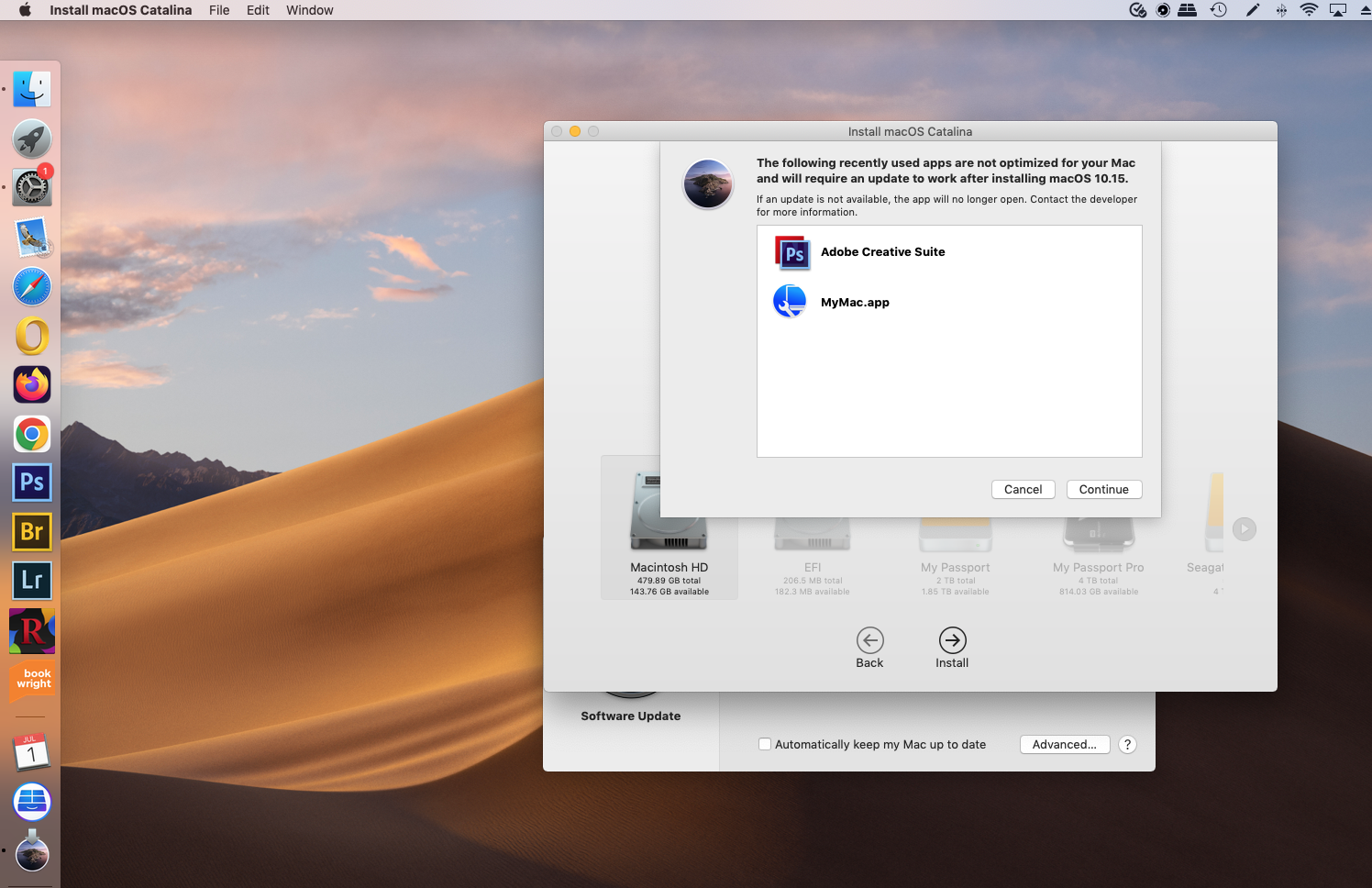Open the File menu

[x=219, y=10]
